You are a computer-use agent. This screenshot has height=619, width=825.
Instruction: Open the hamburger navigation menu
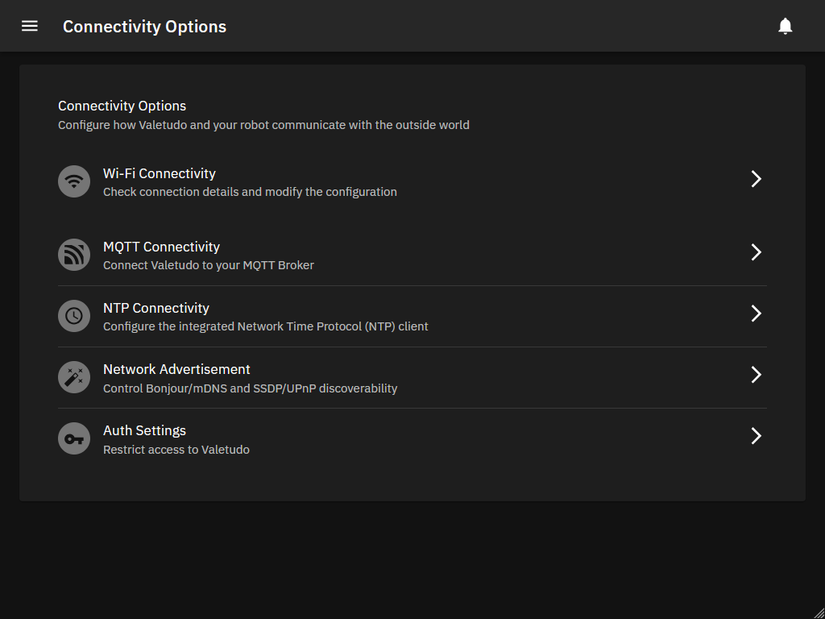coord(29,26)
